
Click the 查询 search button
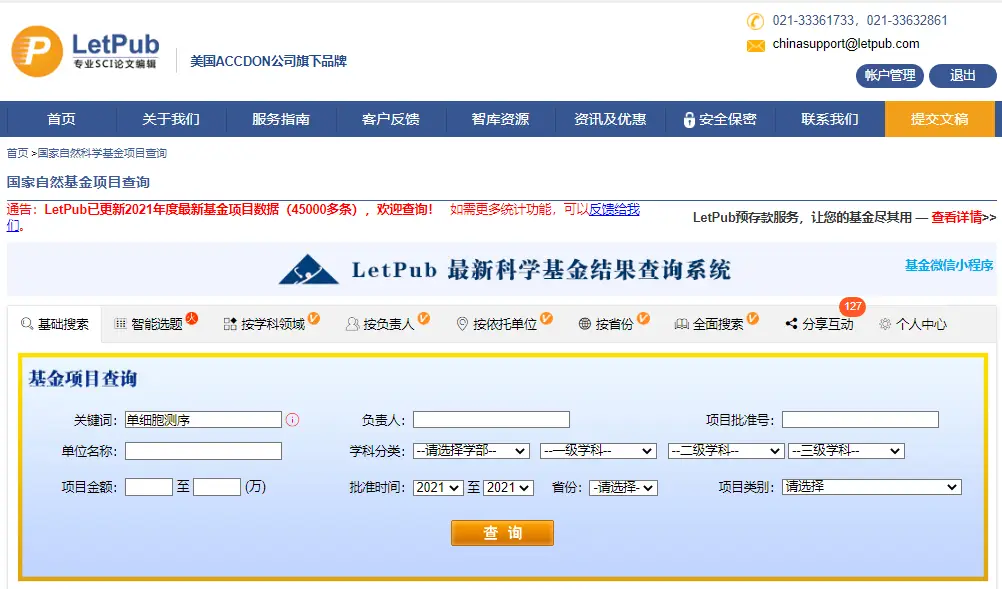[501, 533]
